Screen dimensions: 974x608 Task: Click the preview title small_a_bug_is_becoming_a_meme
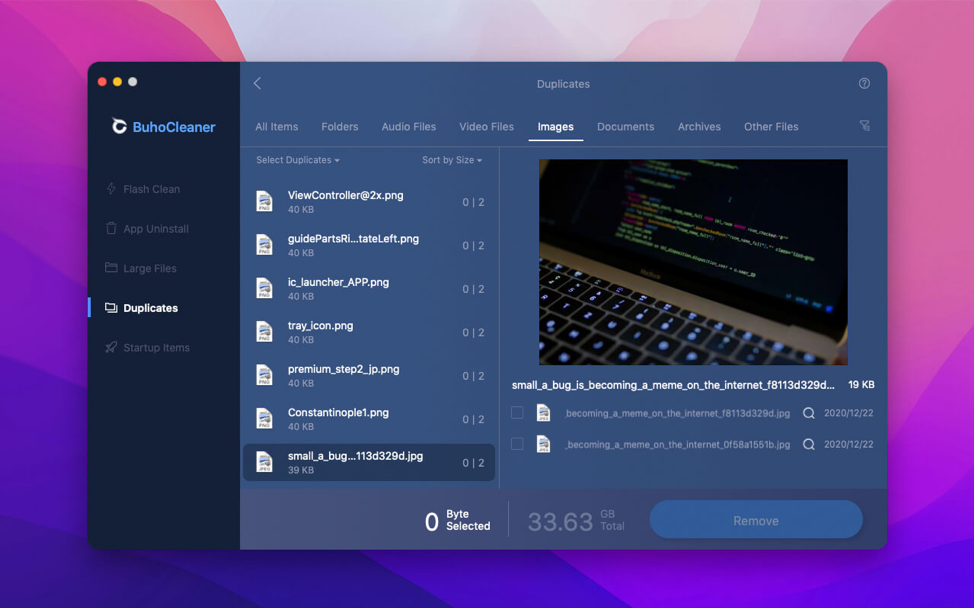click(673, 385)
